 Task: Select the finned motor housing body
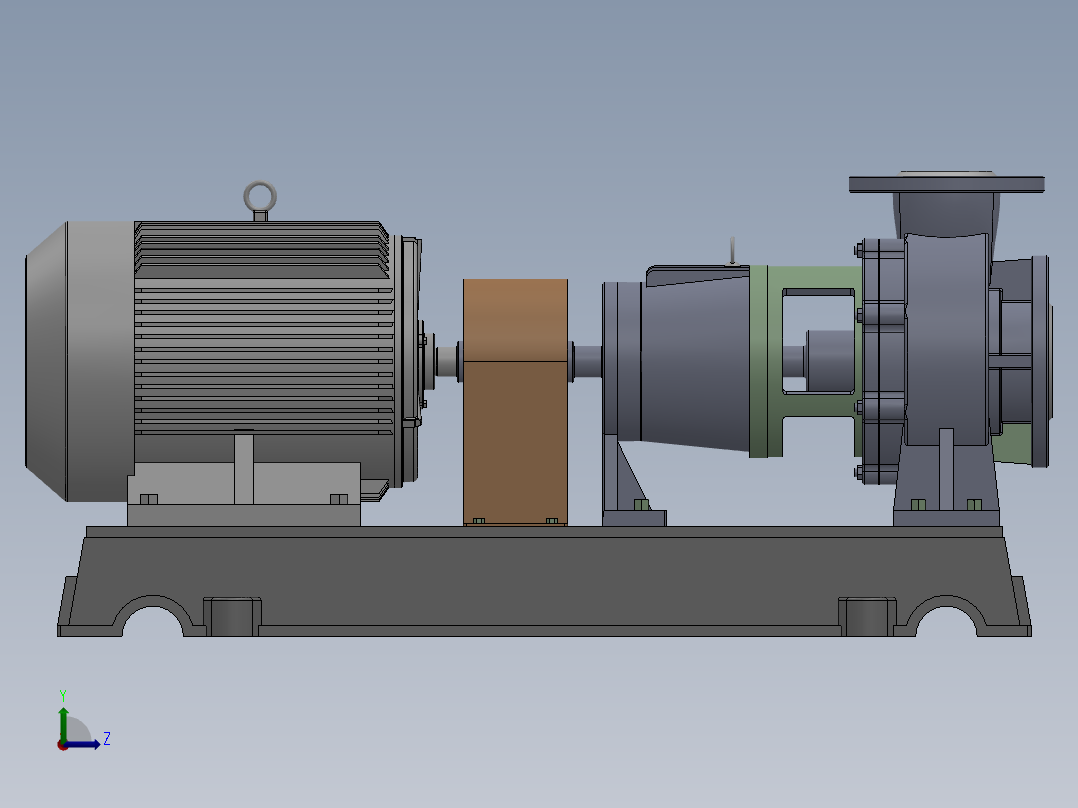(264, 329)
